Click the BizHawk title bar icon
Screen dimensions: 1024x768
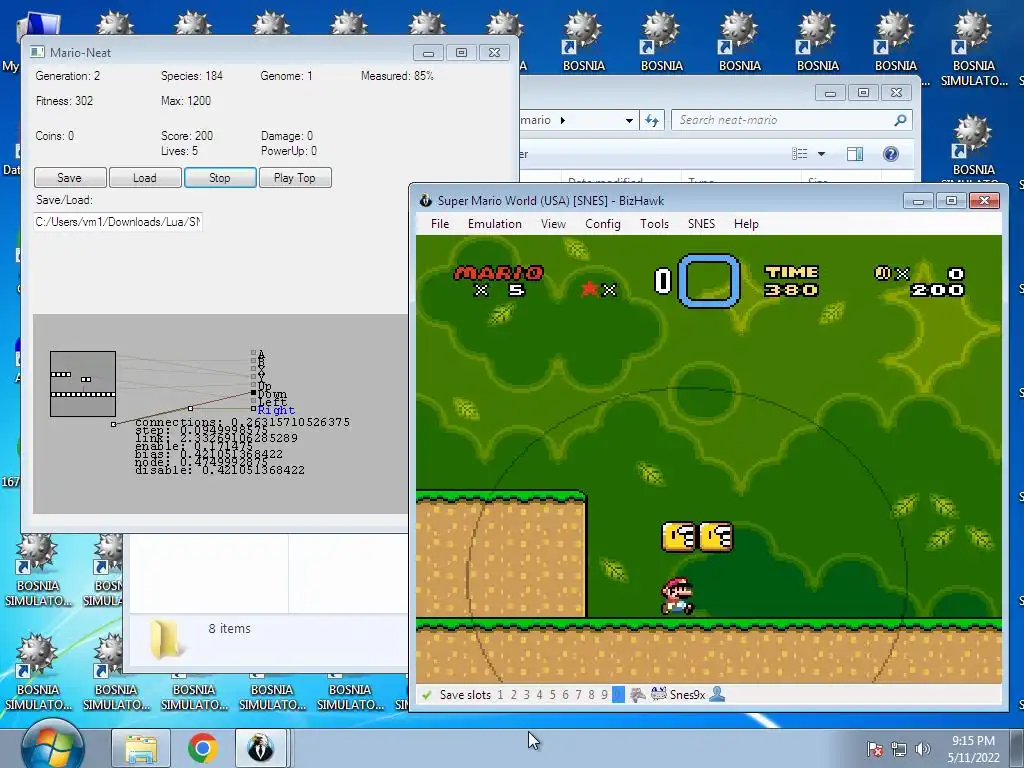pyautogui.click(x=426, y=200)
